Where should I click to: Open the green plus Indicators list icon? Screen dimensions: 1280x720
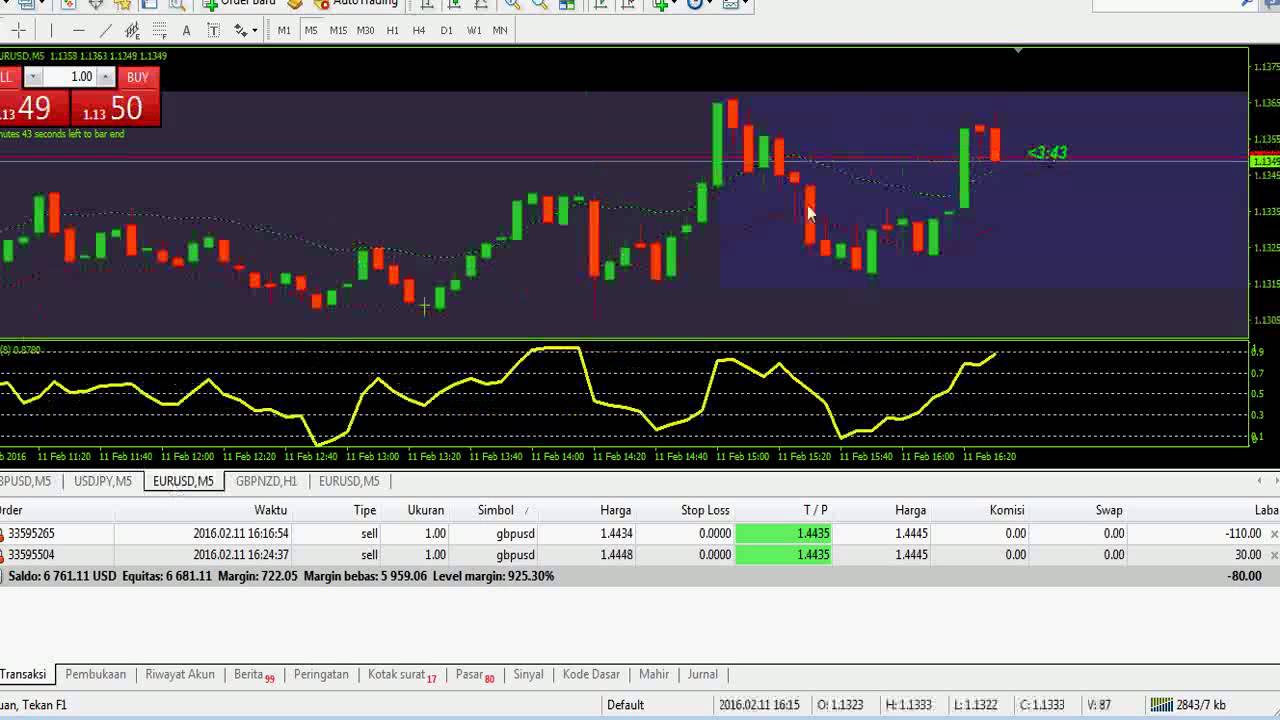[660, 4]
